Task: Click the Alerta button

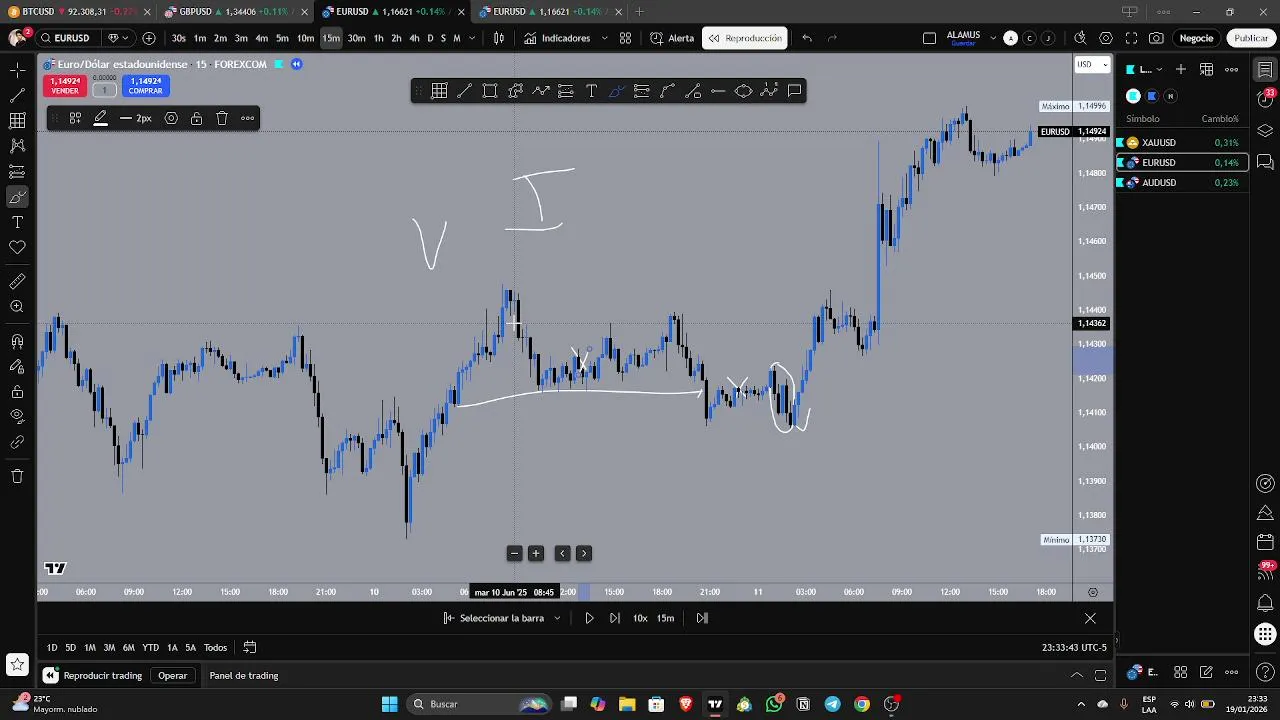Action: (672, 38)
